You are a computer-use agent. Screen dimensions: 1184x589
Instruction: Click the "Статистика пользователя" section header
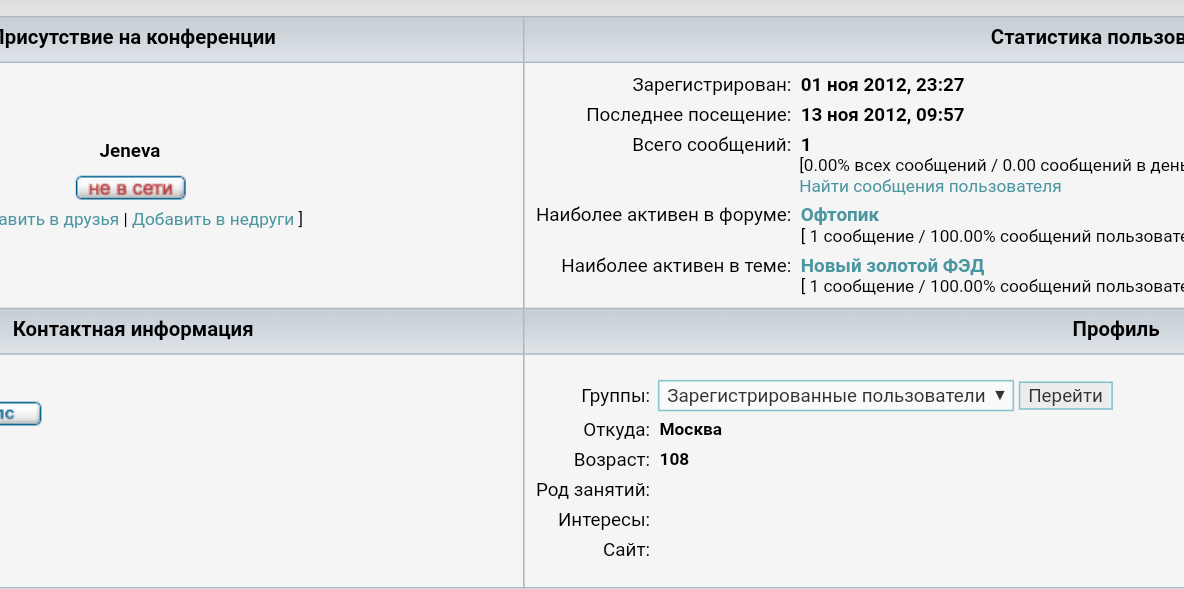coord(1086,38)
